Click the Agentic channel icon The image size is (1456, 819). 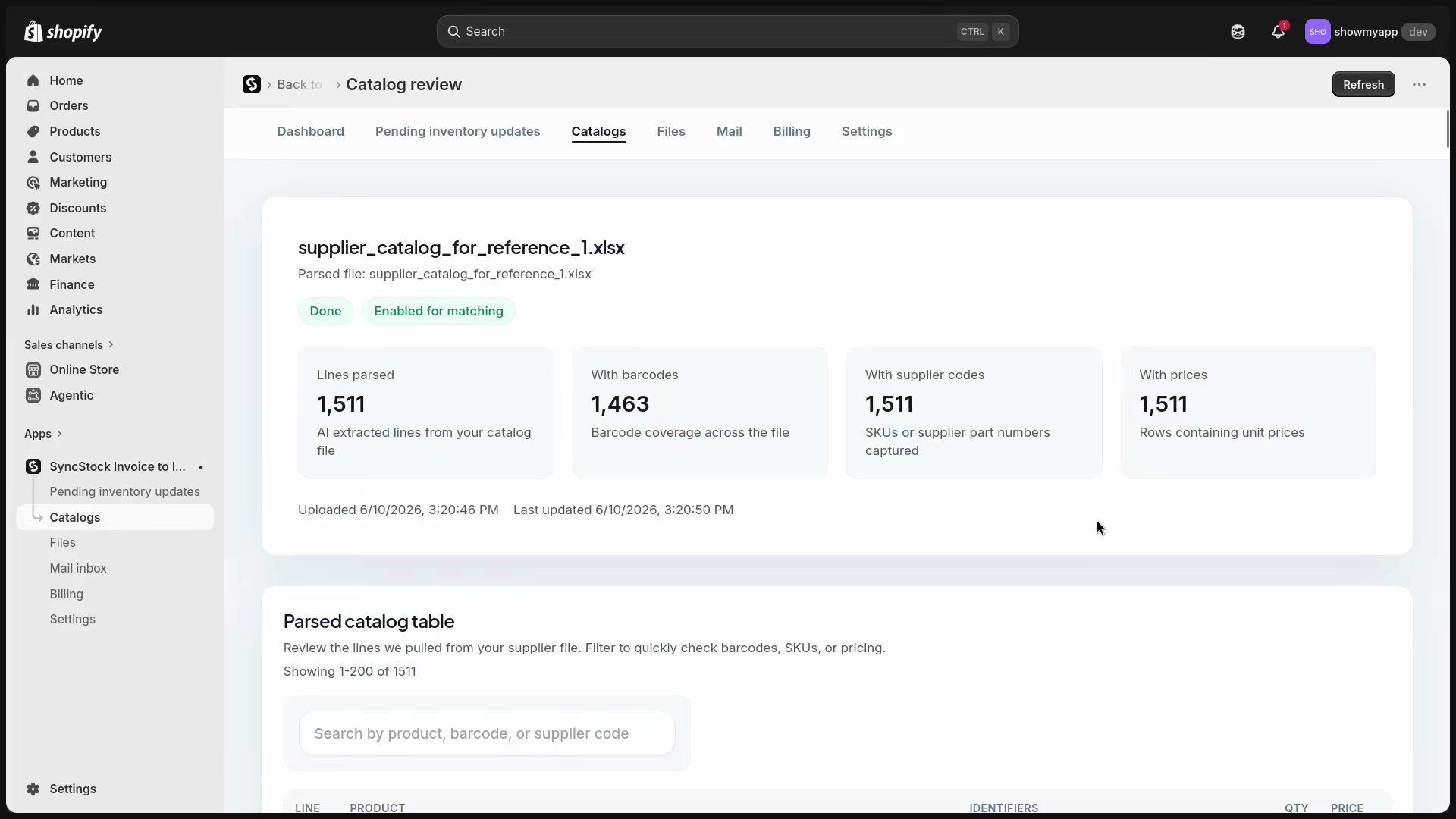[33, 395]
